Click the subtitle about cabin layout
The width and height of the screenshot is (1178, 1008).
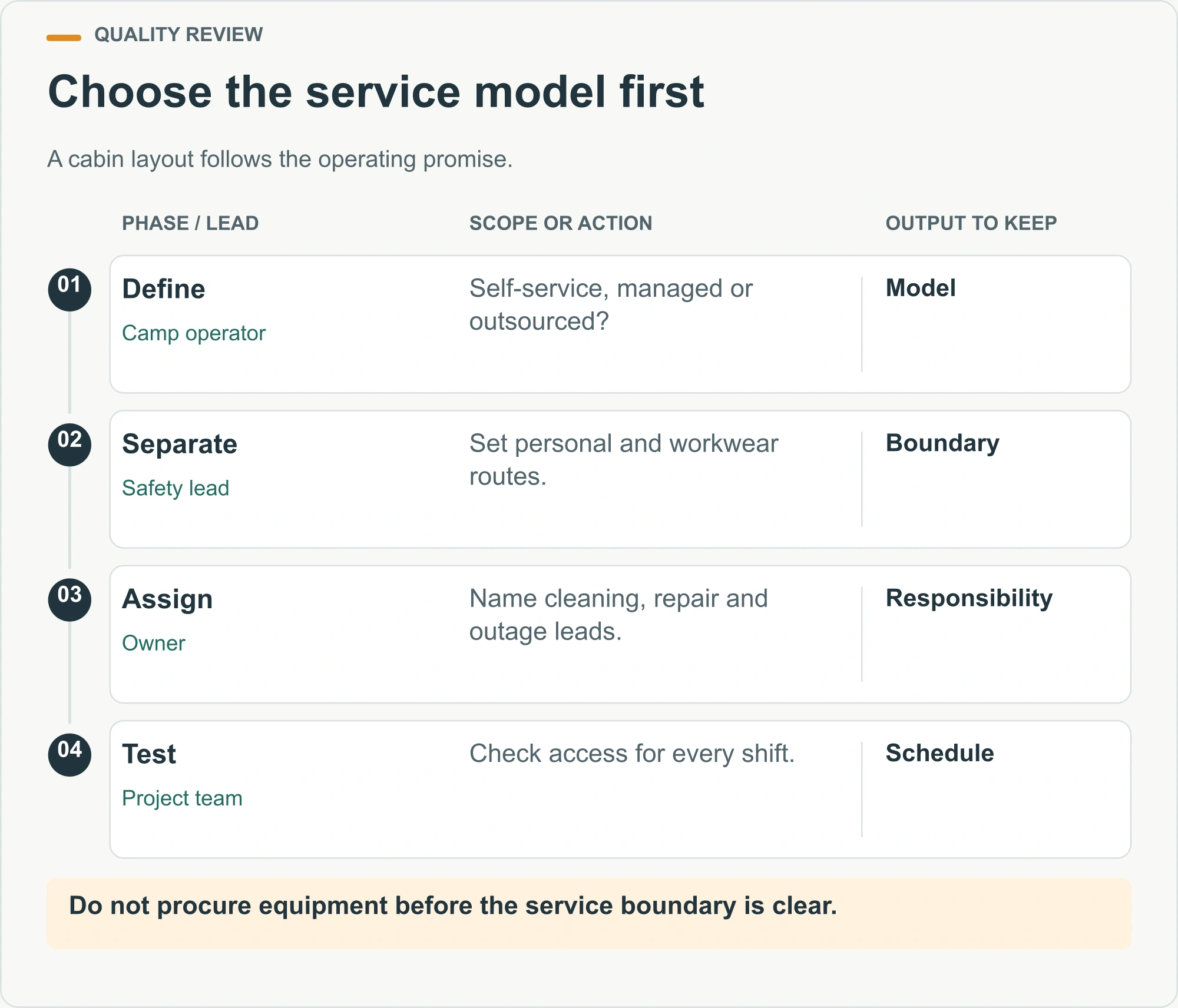(280, 159)
